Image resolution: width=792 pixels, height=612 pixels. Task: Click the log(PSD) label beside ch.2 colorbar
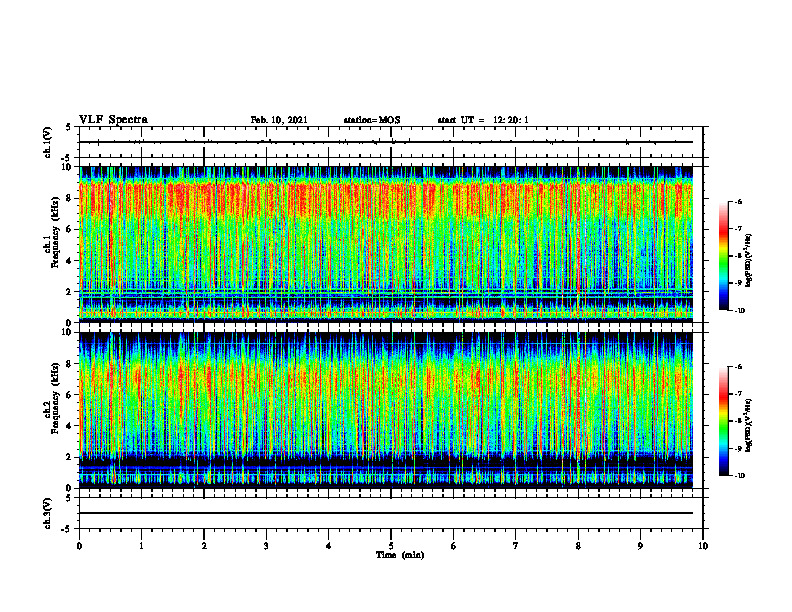coord(749,425)
